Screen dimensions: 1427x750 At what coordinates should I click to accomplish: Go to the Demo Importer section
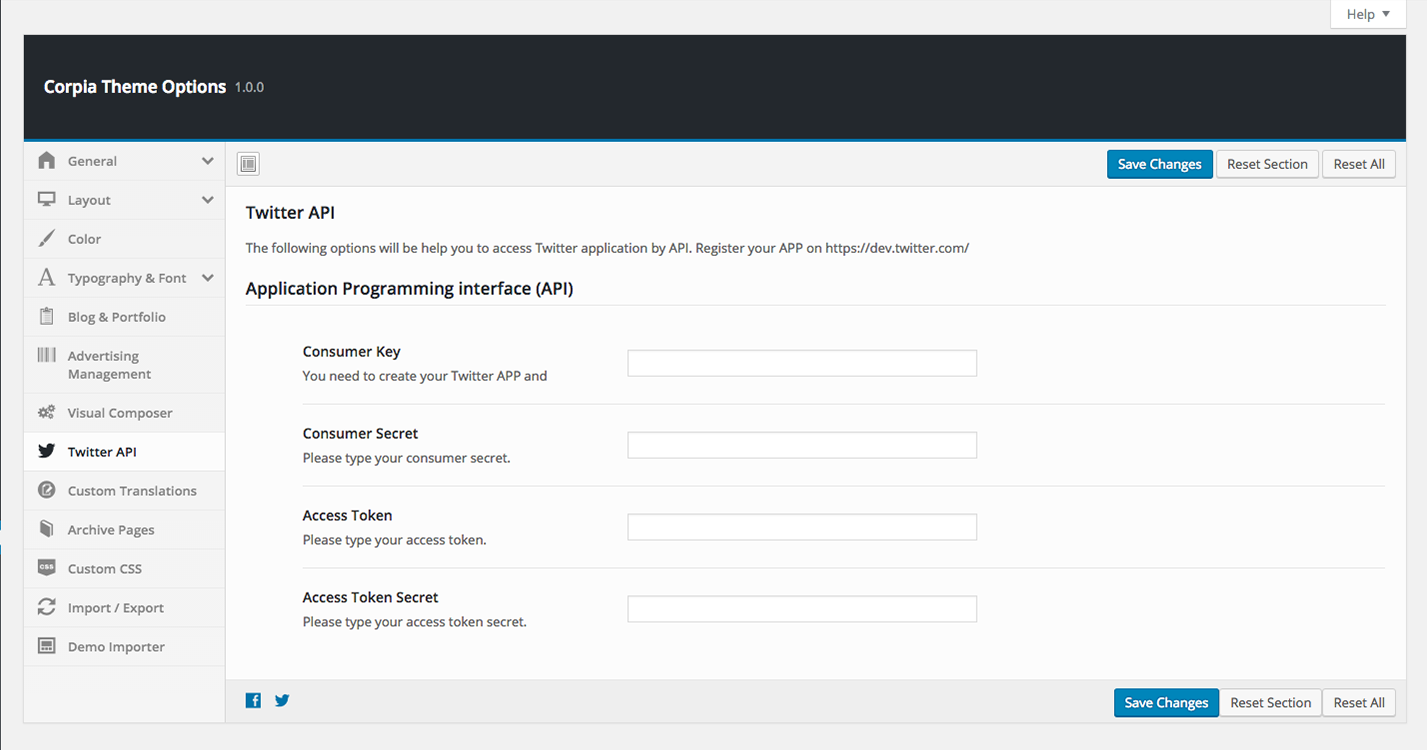[116, 647]
